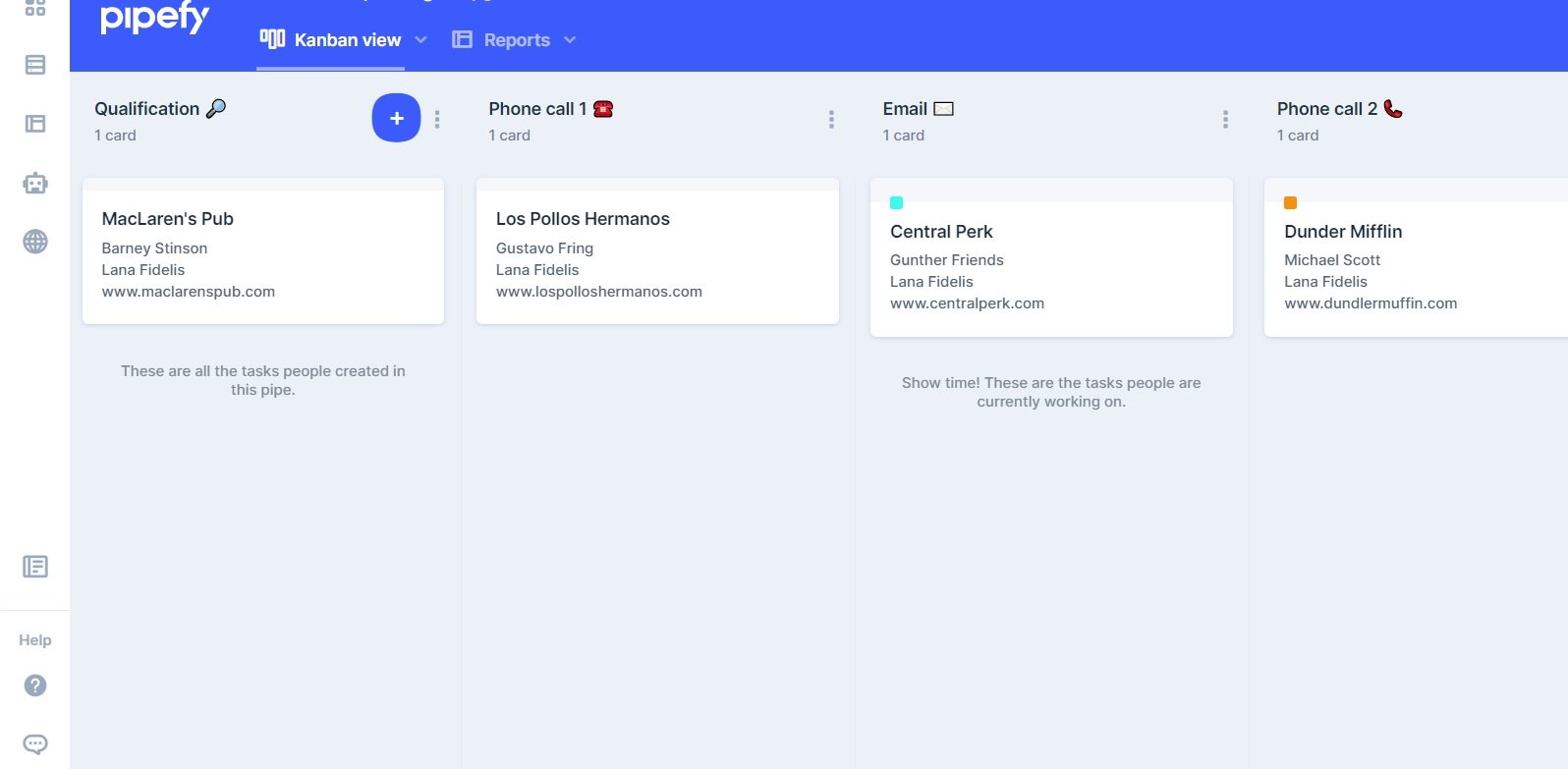
Task: Open the Los Pollos Hermanos card
Action: pos(657,251)
